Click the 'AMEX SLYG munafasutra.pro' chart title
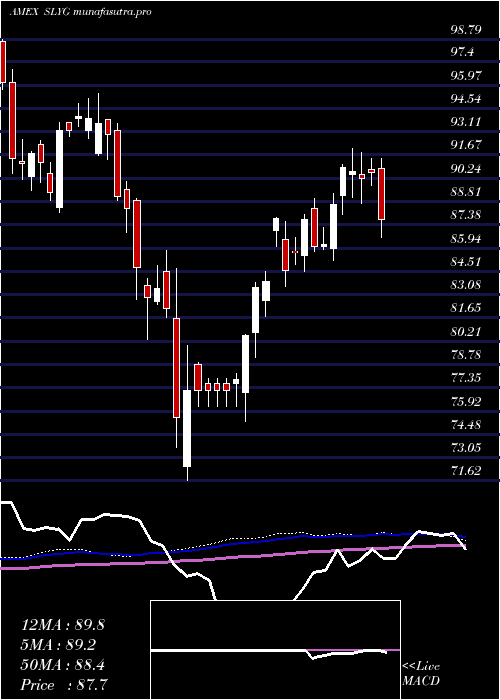This screenshot has height=700, width=500. point(80,12)
